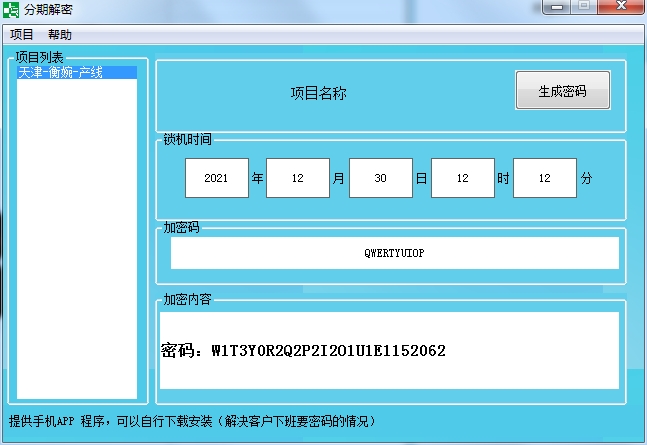
Task: Click the 生成密码 button
Action: point(563,90)
